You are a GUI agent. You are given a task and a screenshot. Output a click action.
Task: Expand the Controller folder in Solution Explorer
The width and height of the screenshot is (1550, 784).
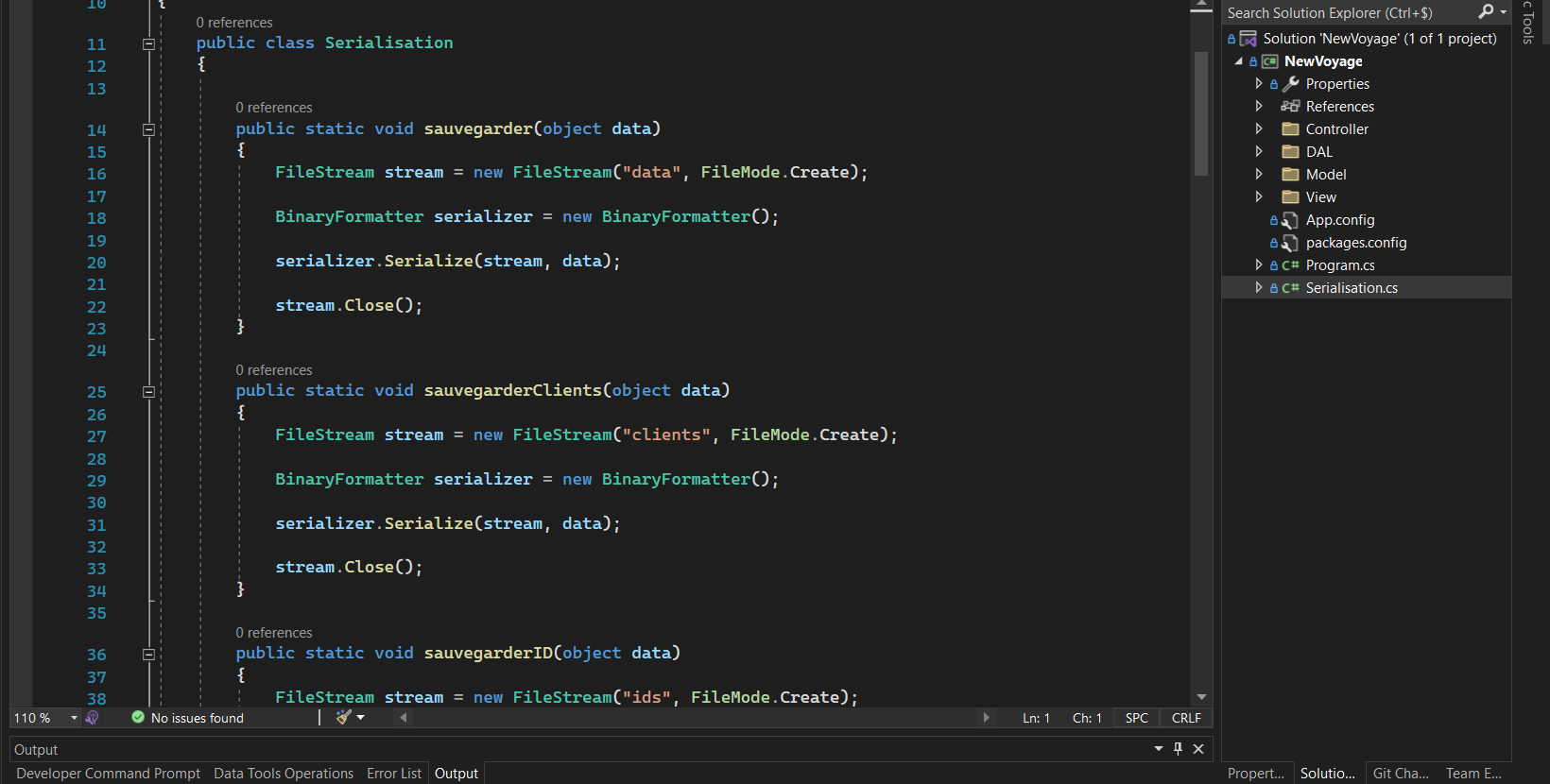coord(1259,129)
